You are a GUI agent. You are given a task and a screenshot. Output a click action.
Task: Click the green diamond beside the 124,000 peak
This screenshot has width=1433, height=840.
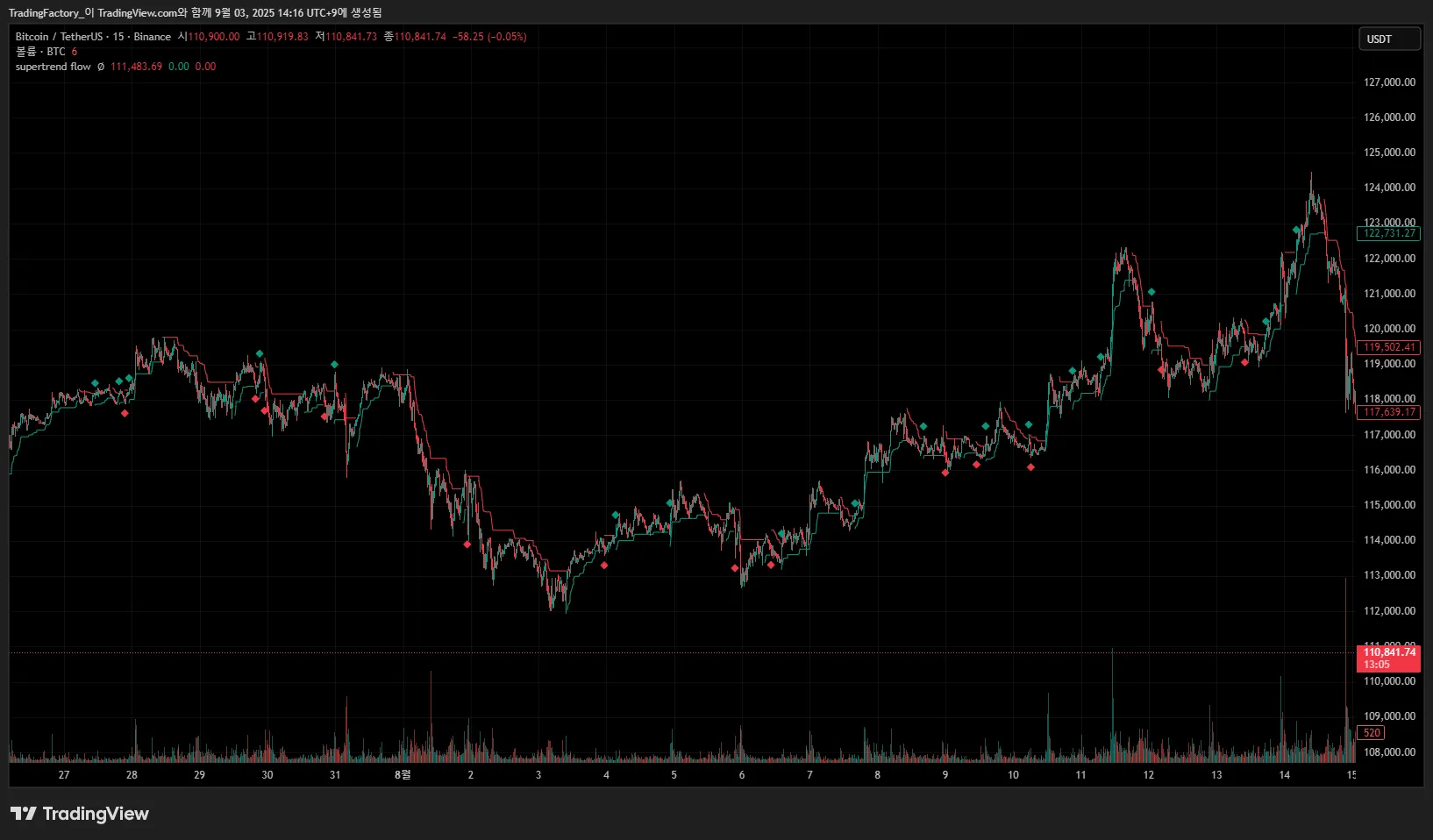tap(1296, 230)
